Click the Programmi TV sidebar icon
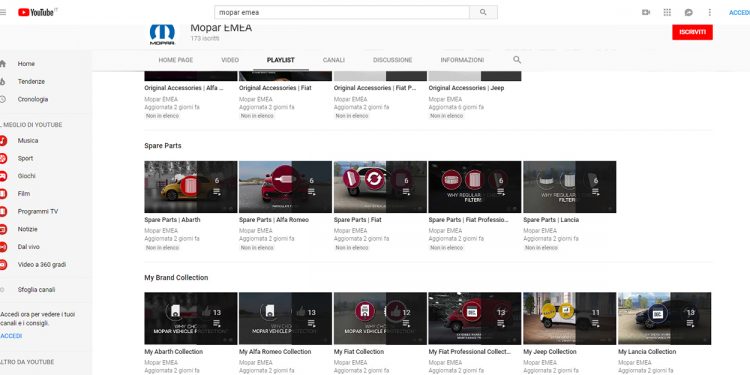This screenshot has width=750, height=375. [x=3, y=211]
